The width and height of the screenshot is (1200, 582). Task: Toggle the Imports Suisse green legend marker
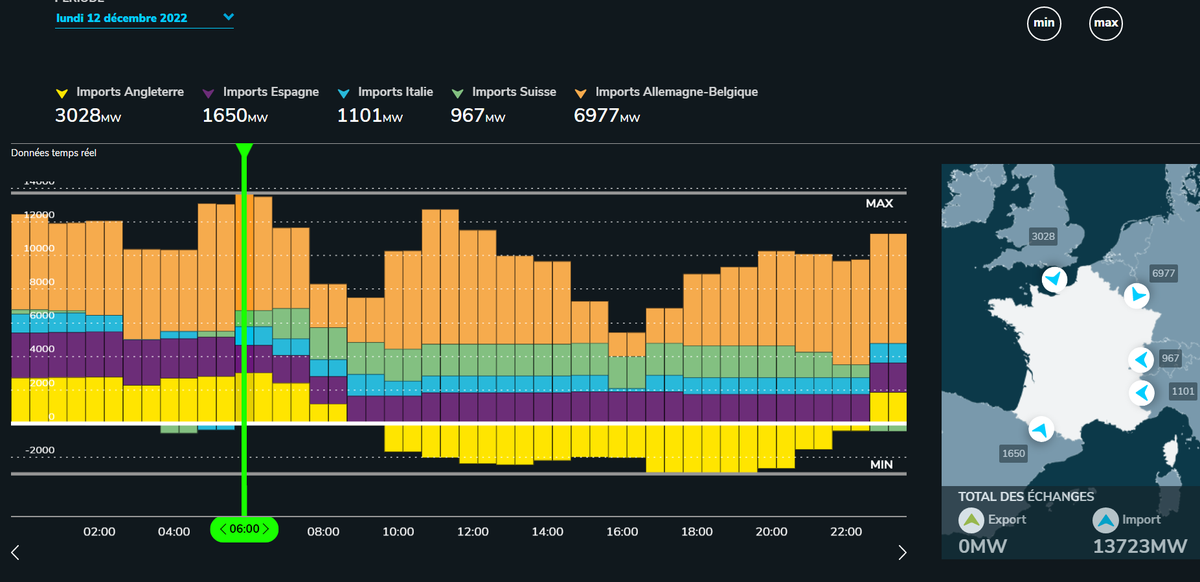[x=458, y=93]
